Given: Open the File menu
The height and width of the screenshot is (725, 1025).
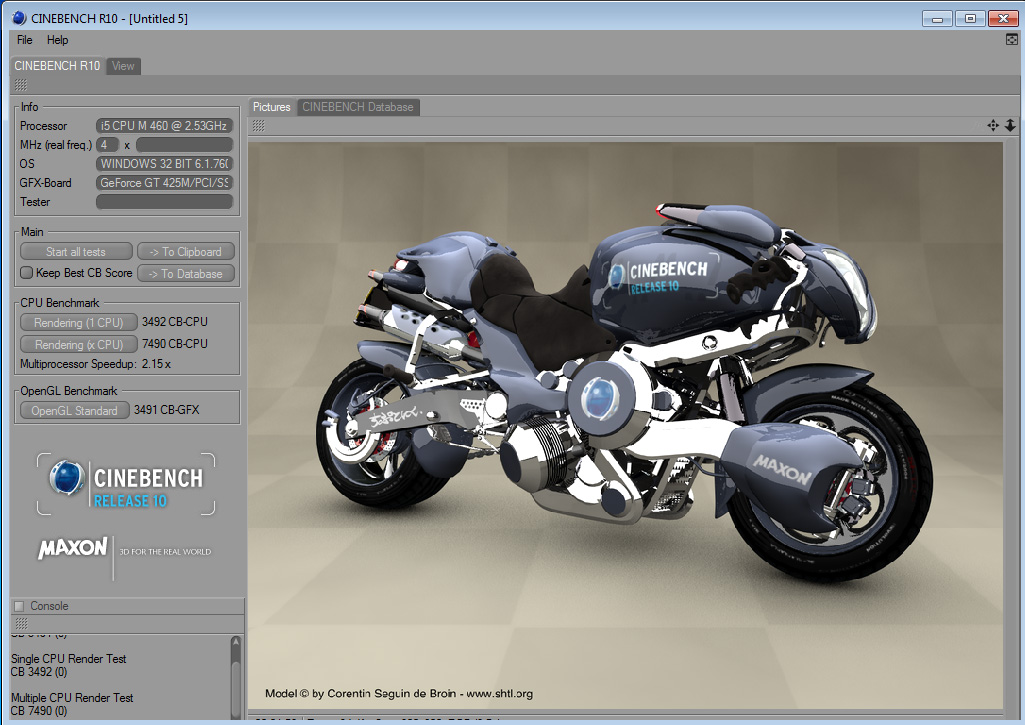Looking at the screenshot, I should 25,40.
